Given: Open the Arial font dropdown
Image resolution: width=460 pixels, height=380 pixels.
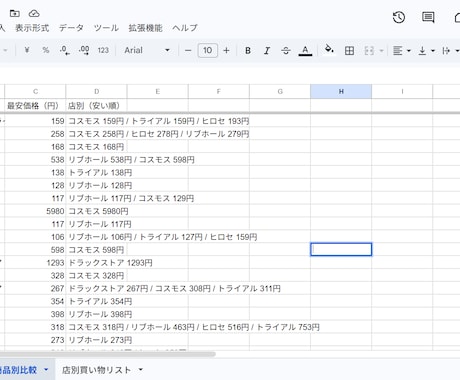Looking at the screenshot, I should click(147, 50).
